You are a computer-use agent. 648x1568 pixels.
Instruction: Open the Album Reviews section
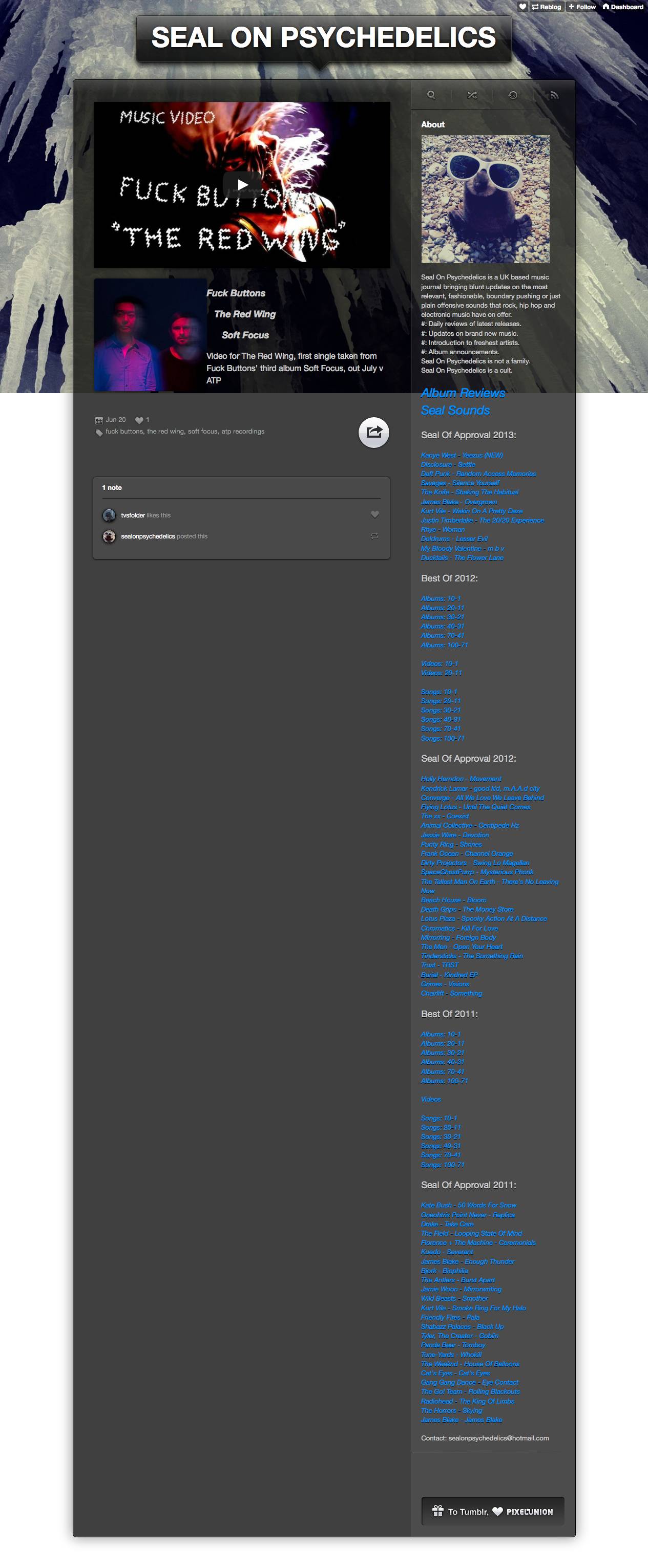pyautogui.click(x=463, y=393)
